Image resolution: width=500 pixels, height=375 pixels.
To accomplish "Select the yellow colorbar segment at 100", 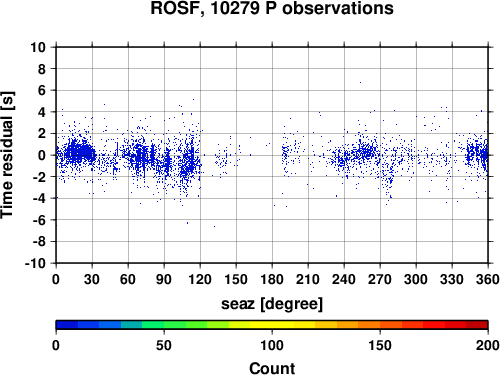I will (x=272, y=325).
